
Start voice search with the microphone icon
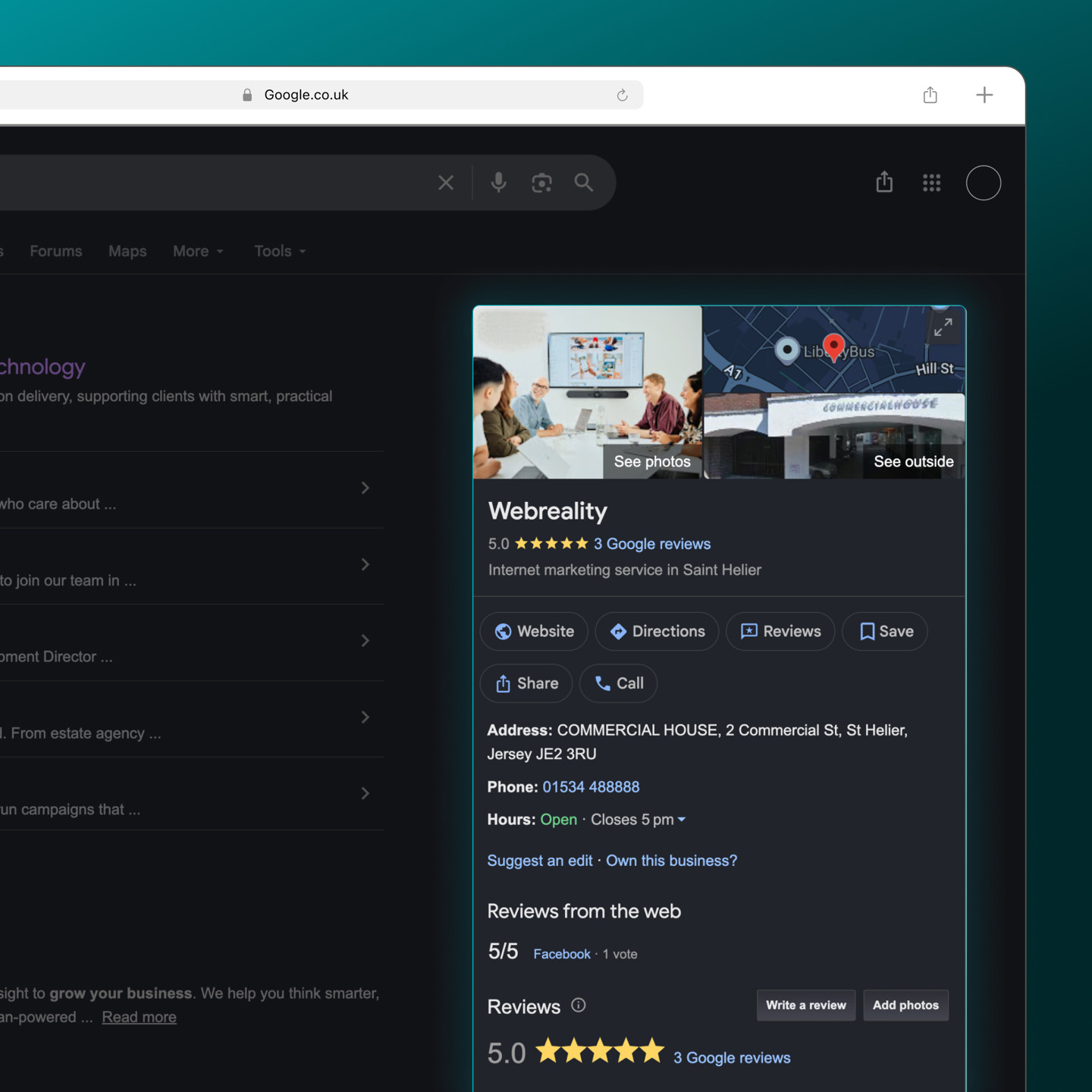498,183
